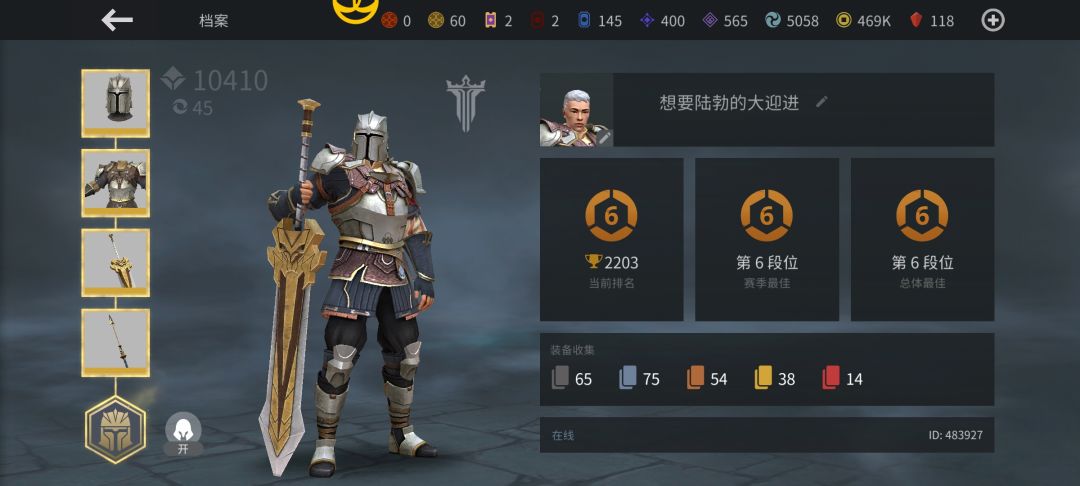Select the helmet equipment slot

pos(116,103)
